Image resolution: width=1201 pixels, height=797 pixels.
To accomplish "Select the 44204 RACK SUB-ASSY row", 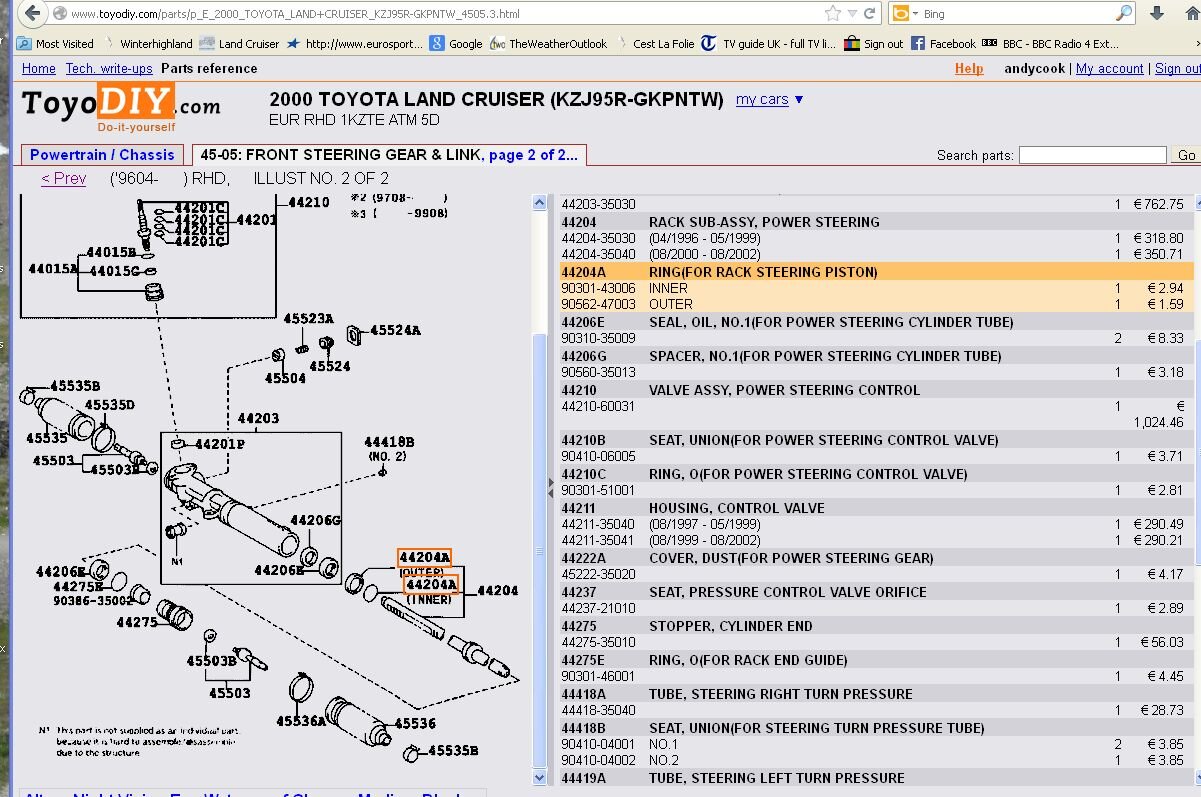I will pyautogui.click(x=876, y=222).
